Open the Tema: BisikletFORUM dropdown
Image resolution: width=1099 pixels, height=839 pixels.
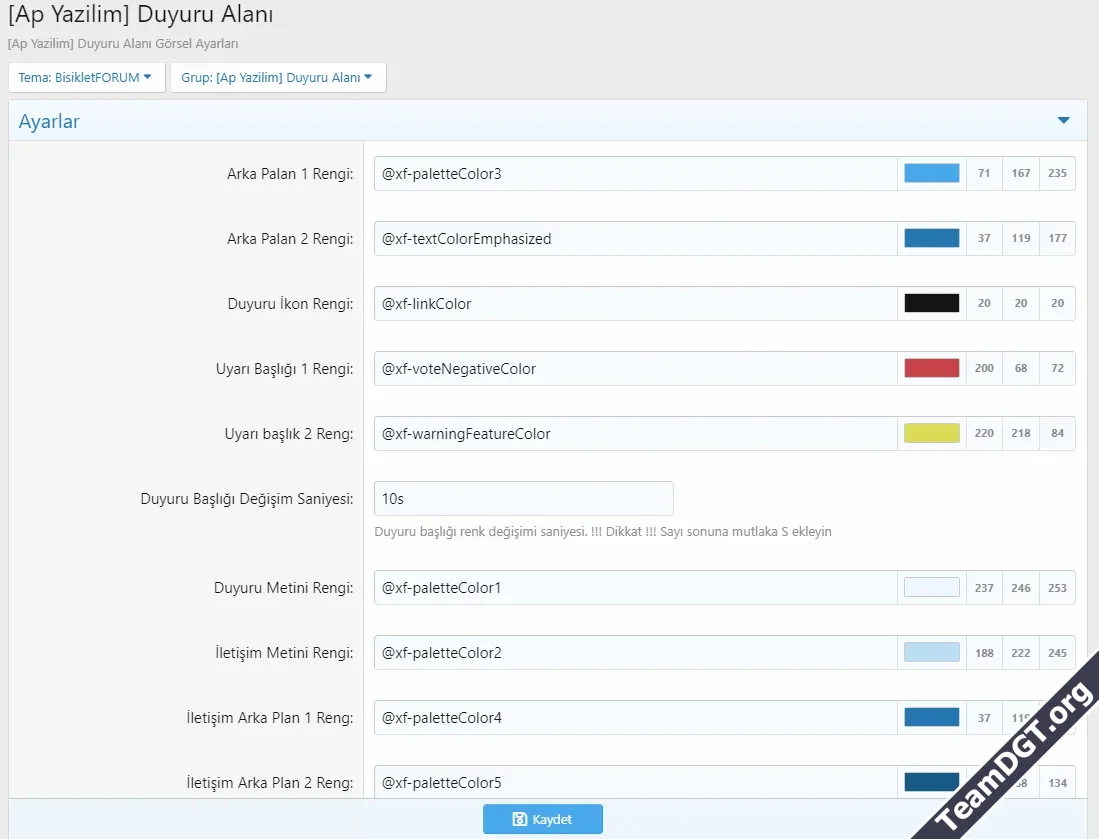pyautogui.click(x=86, y=77)
